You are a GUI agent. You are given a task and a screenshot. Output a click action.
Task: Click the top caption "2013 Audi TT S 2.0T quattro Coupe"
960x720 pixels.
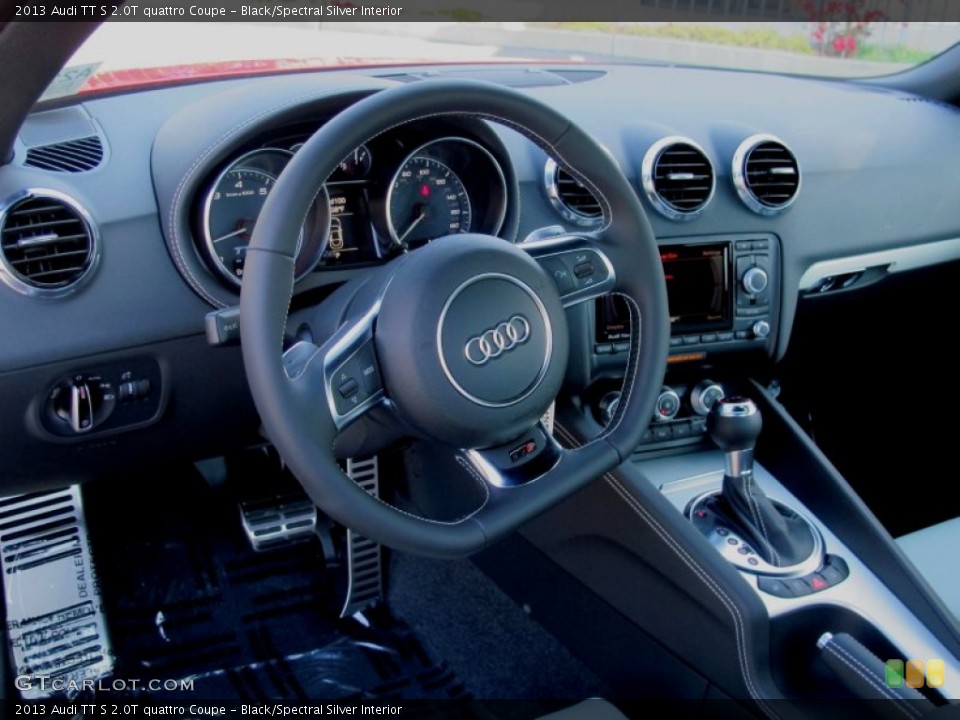pyautogui.click(x=120, y=10)
